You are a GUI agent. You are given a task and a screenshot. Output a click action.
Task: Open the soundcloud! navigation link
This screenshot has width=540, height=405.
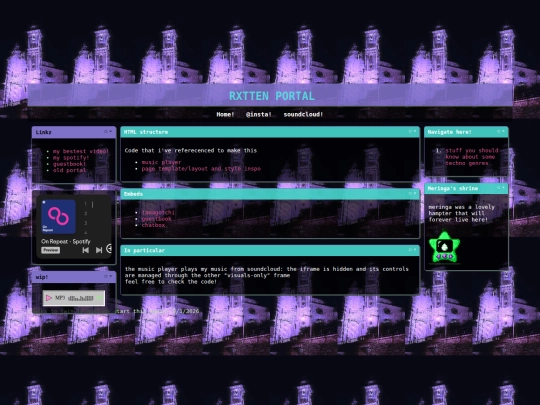[303, 114]
